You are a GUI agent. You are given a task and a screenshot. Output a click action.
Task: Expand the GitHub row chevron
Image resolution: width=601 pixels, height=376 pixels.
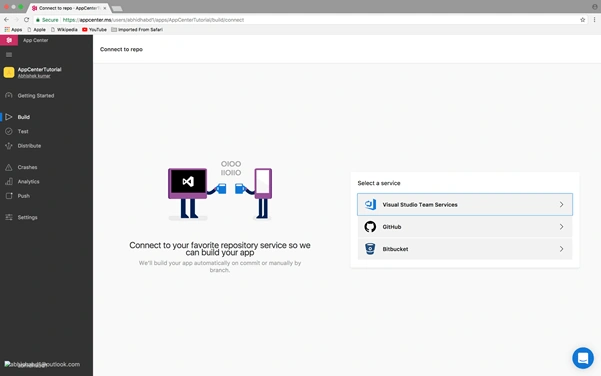561,227
